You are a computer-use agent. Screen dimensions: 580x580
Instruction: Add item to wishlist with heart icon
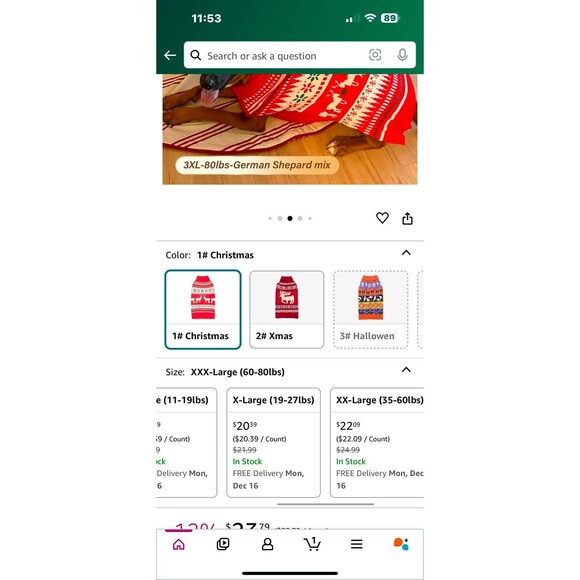click(x=382, y=218)
